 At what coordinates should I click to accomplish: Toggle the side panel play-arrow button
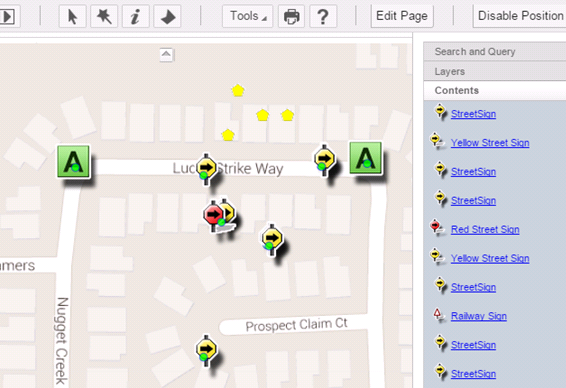point(7,16)
